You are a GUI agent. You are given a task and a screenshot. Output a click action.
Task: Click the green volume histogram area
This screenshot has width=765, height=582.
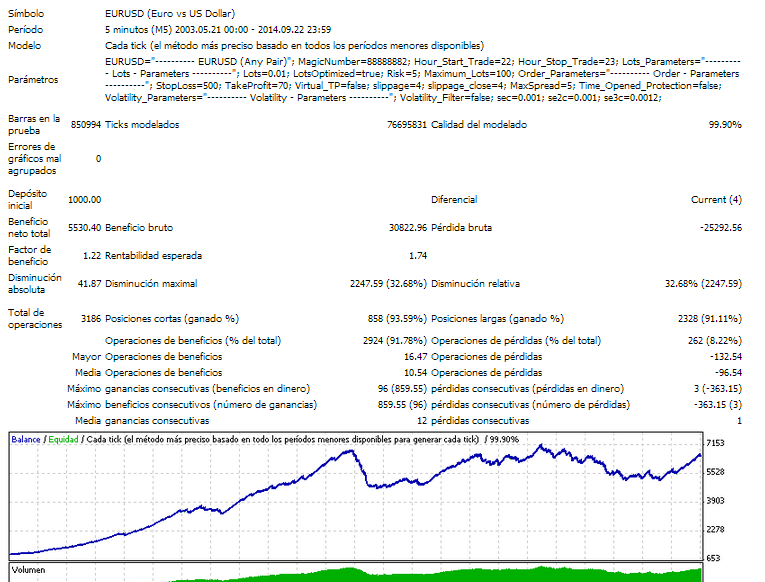(400, 575)
